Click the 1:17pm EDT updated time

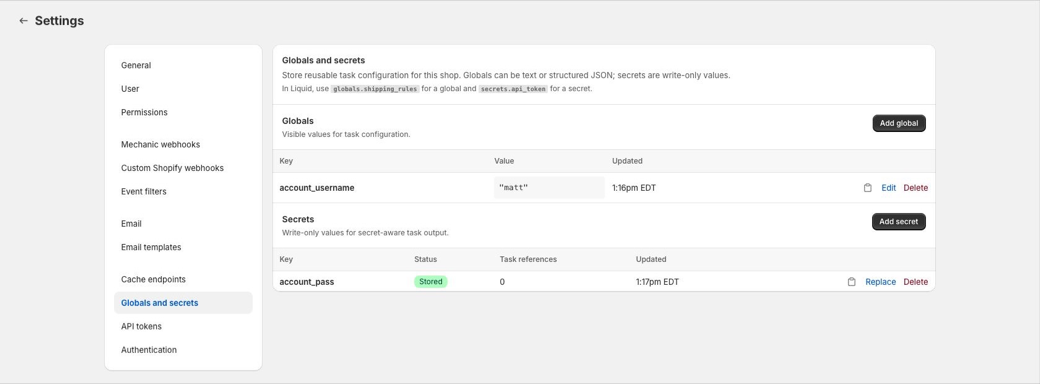657,282
